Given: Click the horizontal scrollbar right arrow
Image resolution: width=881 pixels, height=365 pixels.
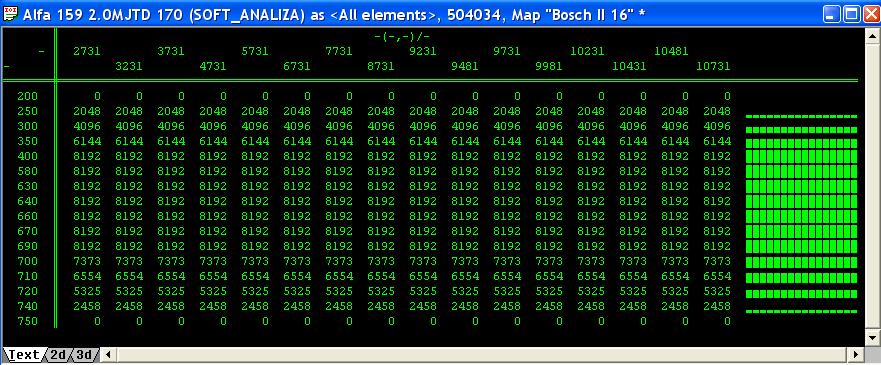Looking at the screenshot, I should click(856, 354).
